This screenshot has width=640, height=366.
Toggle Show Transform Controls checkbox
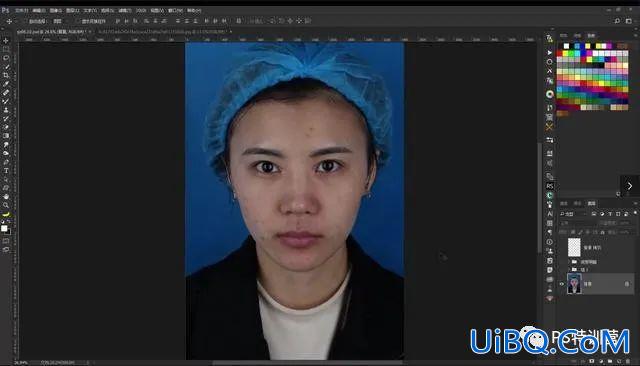click(x=77, y=21)
